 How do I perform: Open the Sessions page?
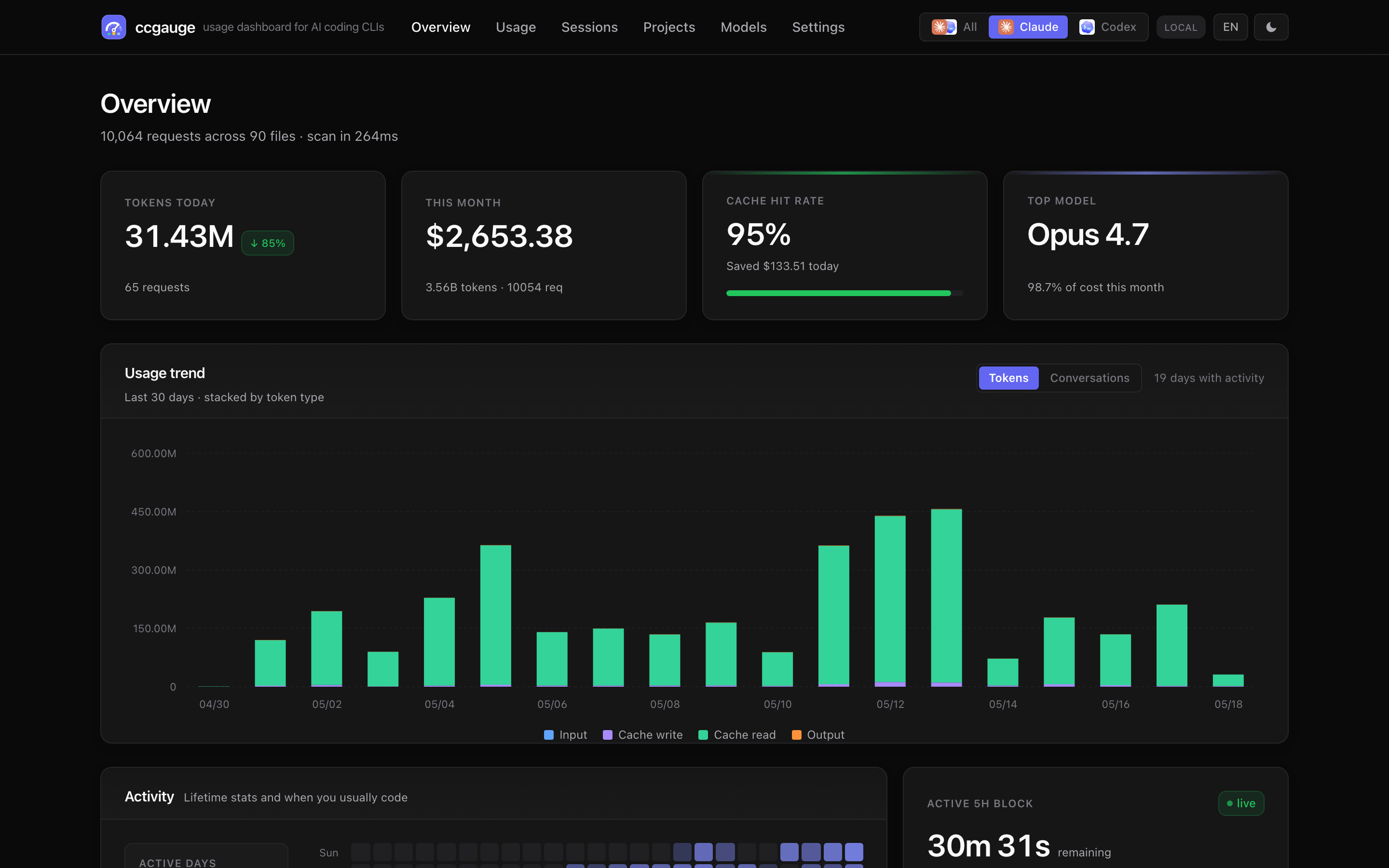[589, 27]
